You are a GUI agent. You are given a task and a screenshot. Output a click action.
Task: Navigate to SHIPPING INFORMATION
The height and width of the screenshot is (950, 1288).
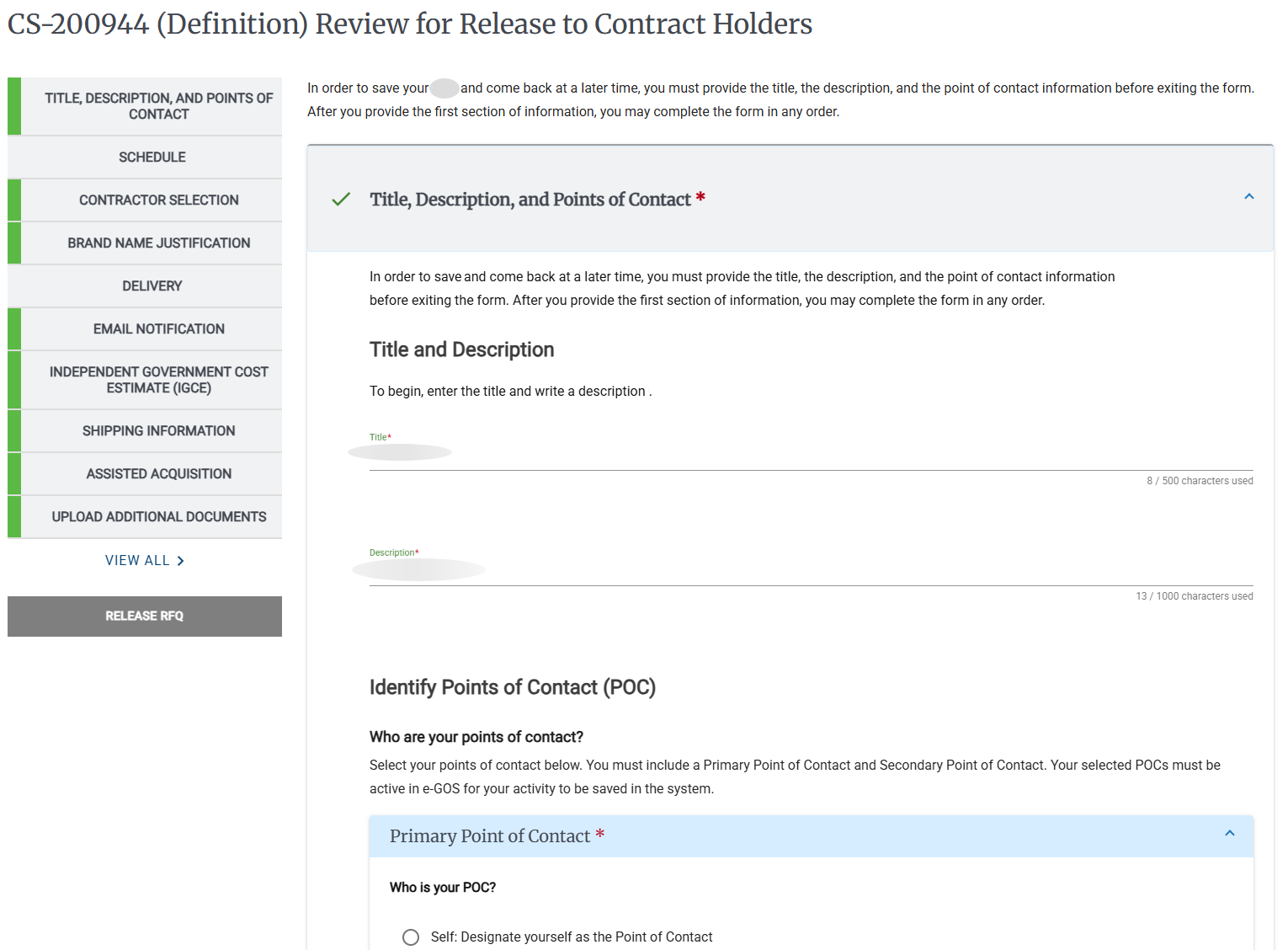tap(159, 430)
